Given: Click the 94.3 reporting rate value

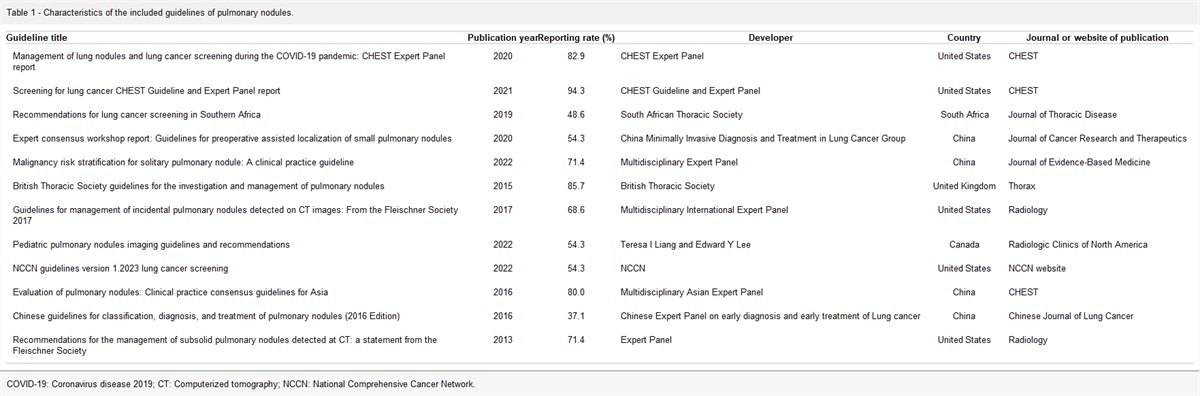Looking at the screenshot, I should (576, 90).
